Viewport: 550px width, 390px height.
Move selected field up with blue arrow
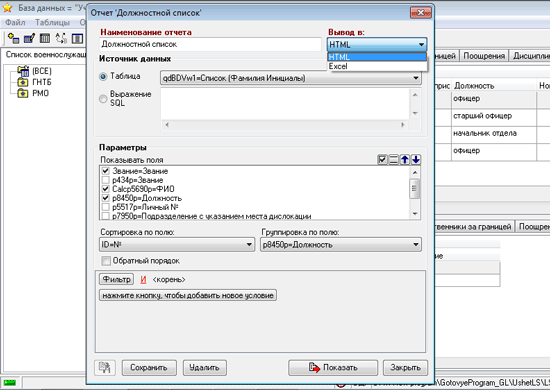pos(405,160)
